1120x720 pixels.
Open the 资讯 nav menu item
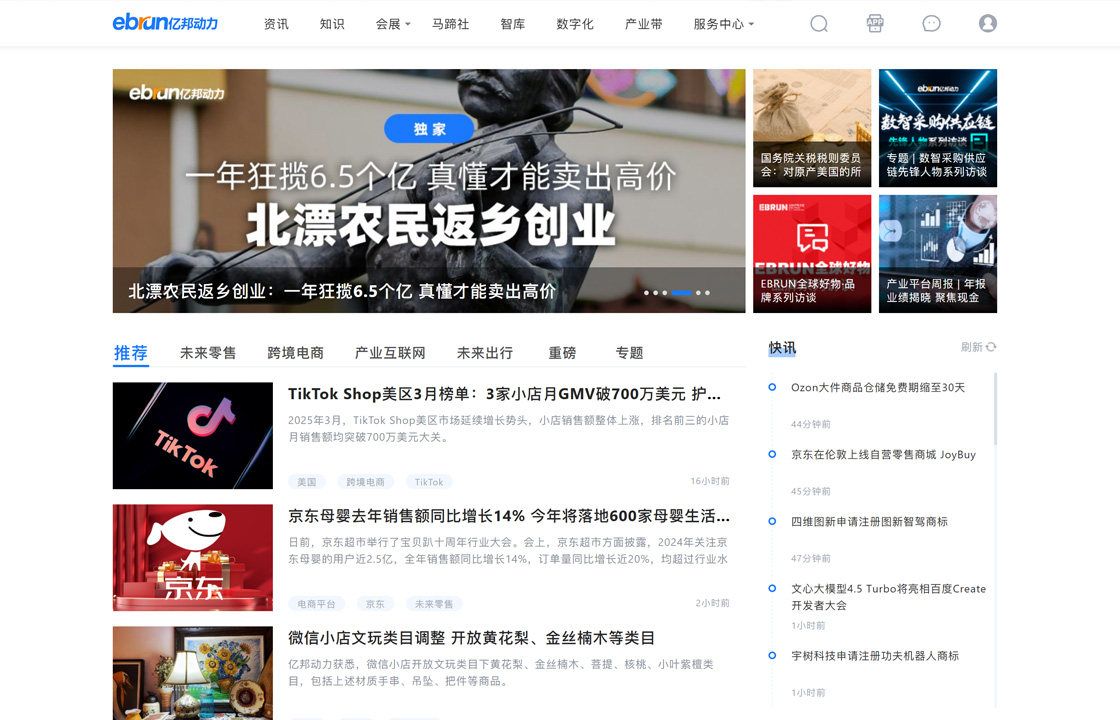276,24
